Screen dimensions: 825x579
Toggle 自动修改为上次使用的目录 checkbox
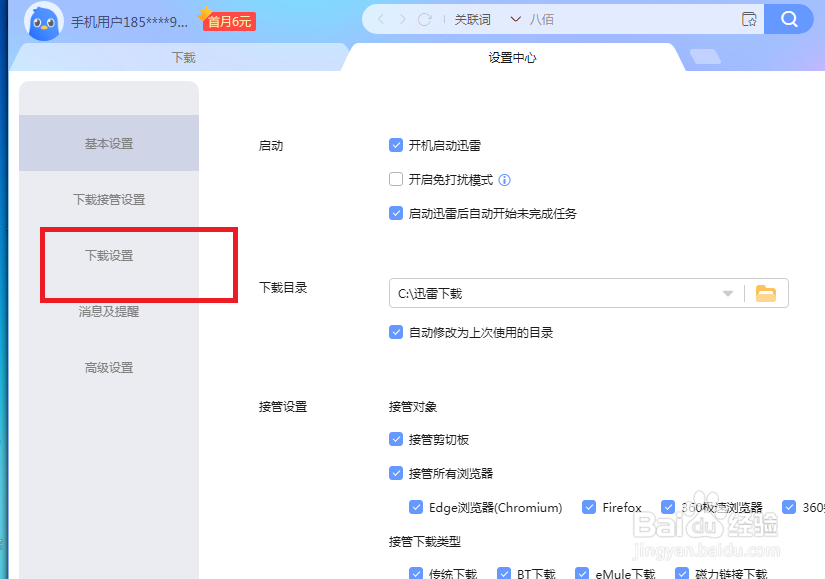coord(396,332)
